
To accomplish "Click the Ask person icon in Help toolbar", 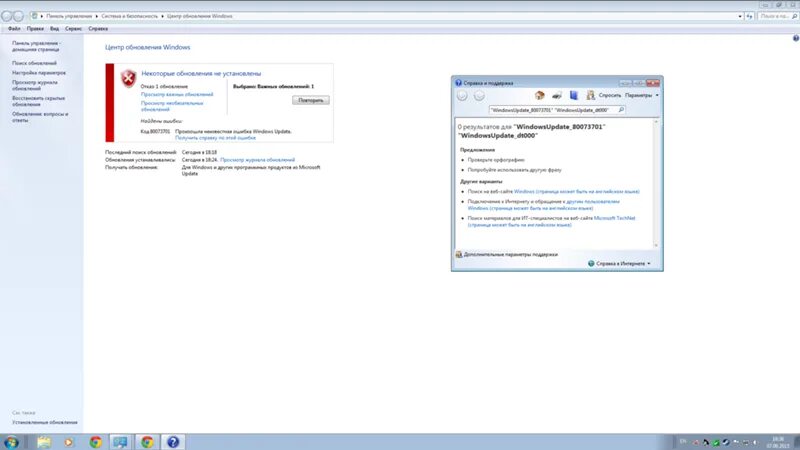I will (590, 95).
